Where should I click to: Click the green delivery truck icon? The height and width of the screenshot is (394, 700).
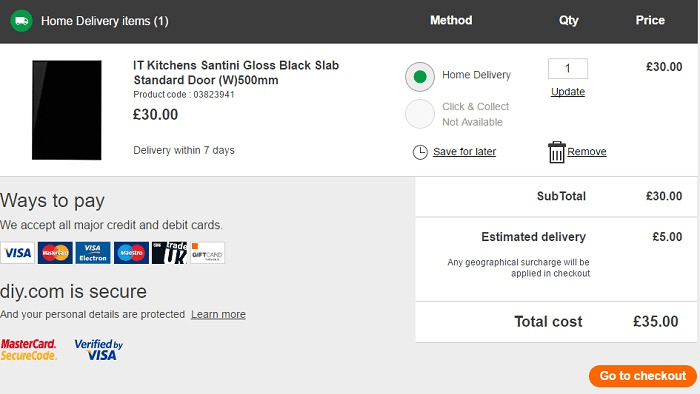[x=21, y=21]
